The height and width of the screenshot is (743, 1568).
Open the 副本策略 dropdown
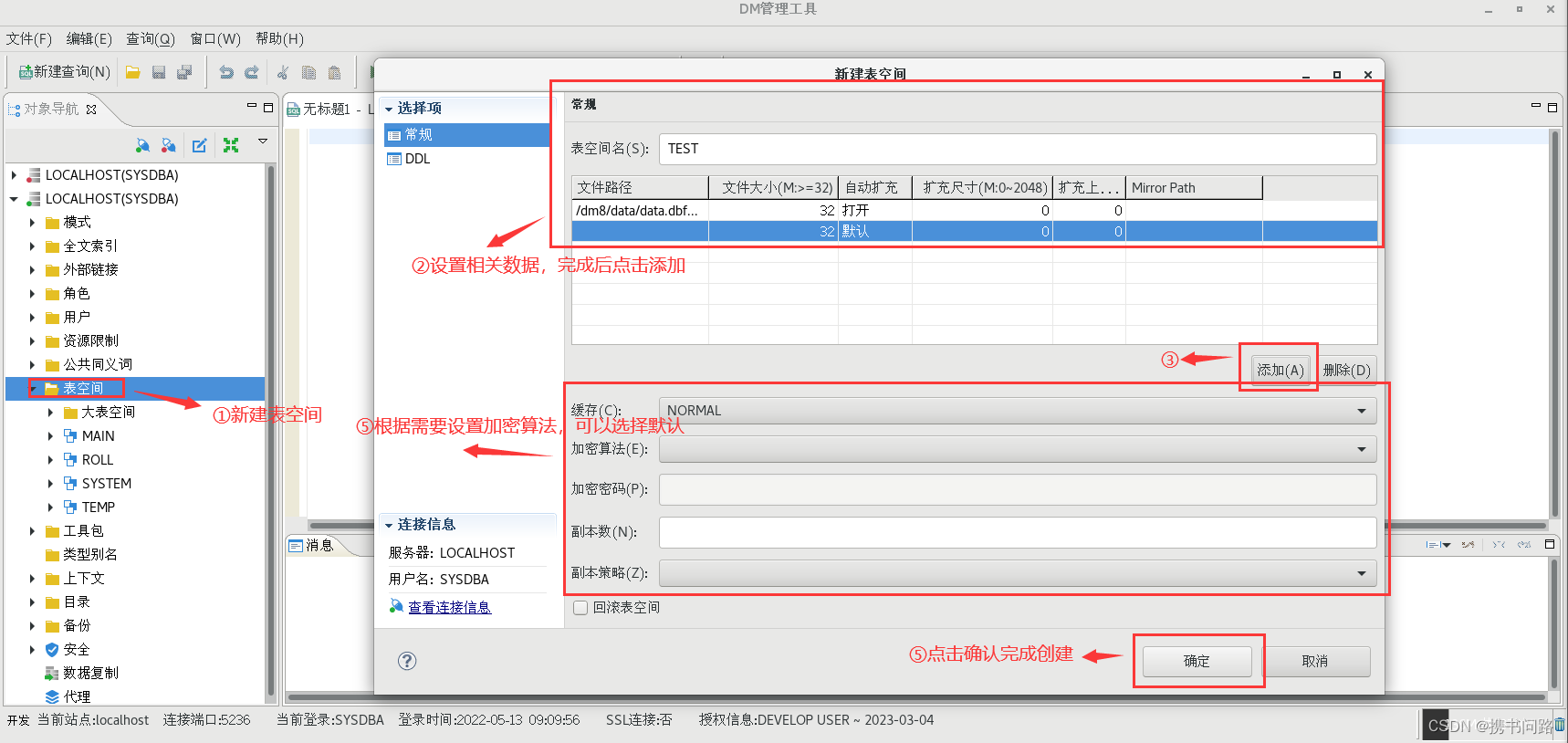point(1362,573)
